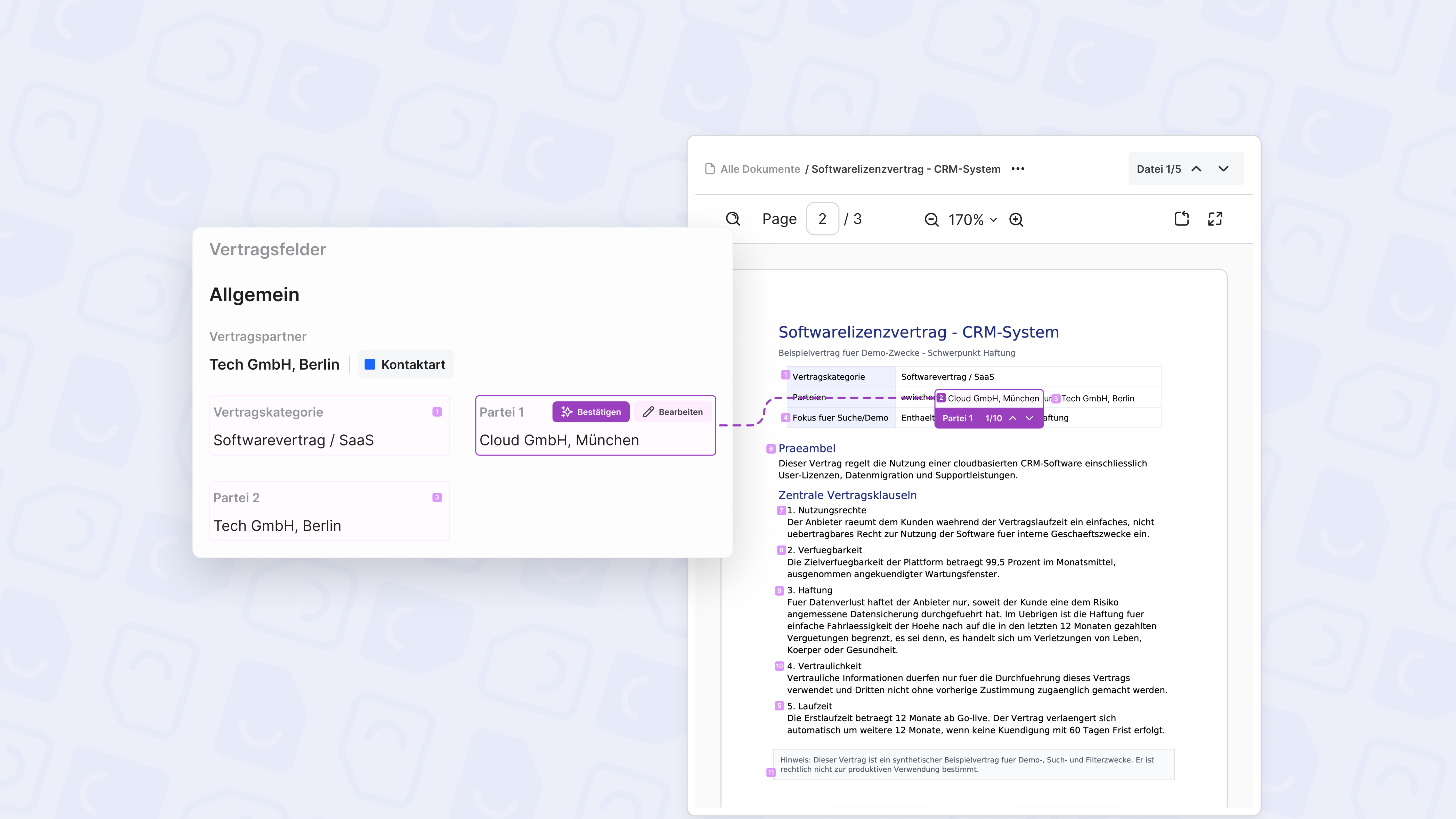
Task: Select annotation marker 11 beside the Hinweis note
Action: (x=771, y=773)
